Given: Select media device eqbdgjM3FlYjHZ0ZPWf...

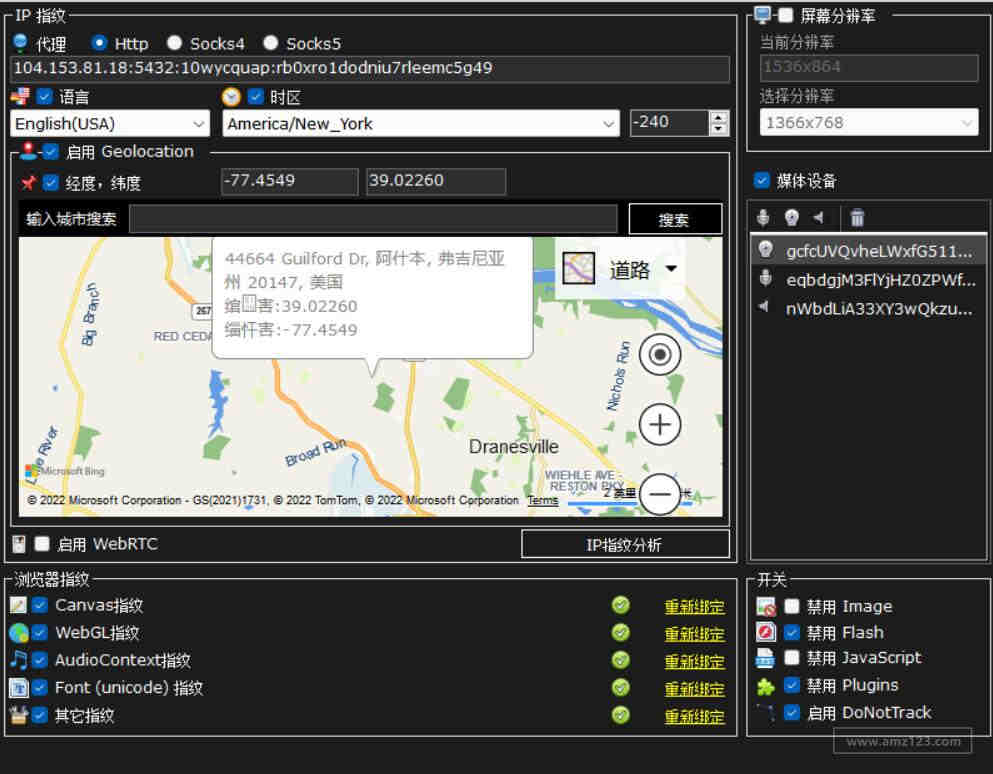Looking at the screenshot, I should pyautogui.click(x=868, y=279).
